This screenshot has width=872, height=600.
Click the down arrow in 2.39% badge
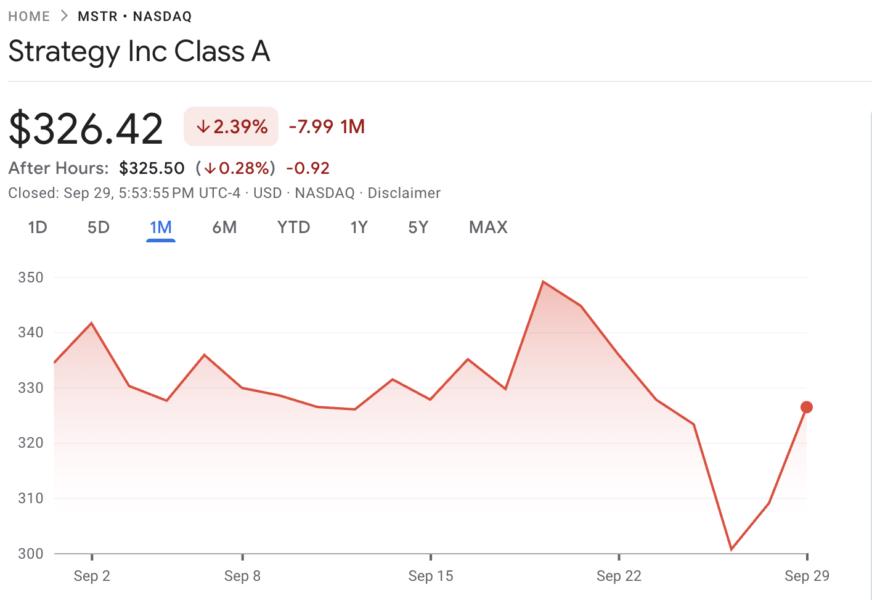202,127
